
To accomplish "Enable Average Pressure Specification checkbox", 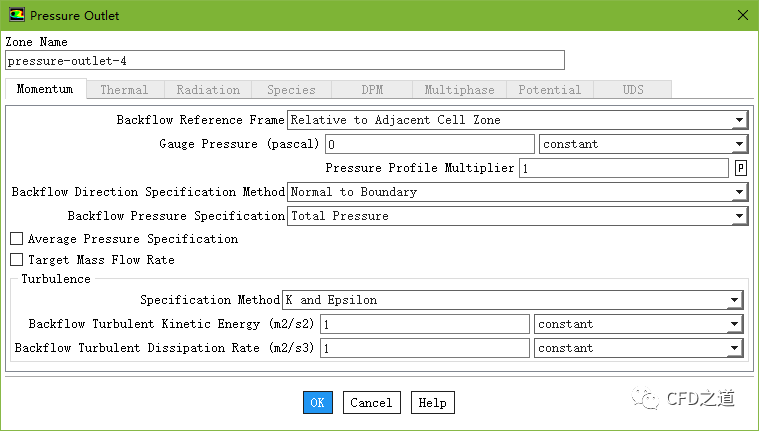I will [x=16, y=240].
